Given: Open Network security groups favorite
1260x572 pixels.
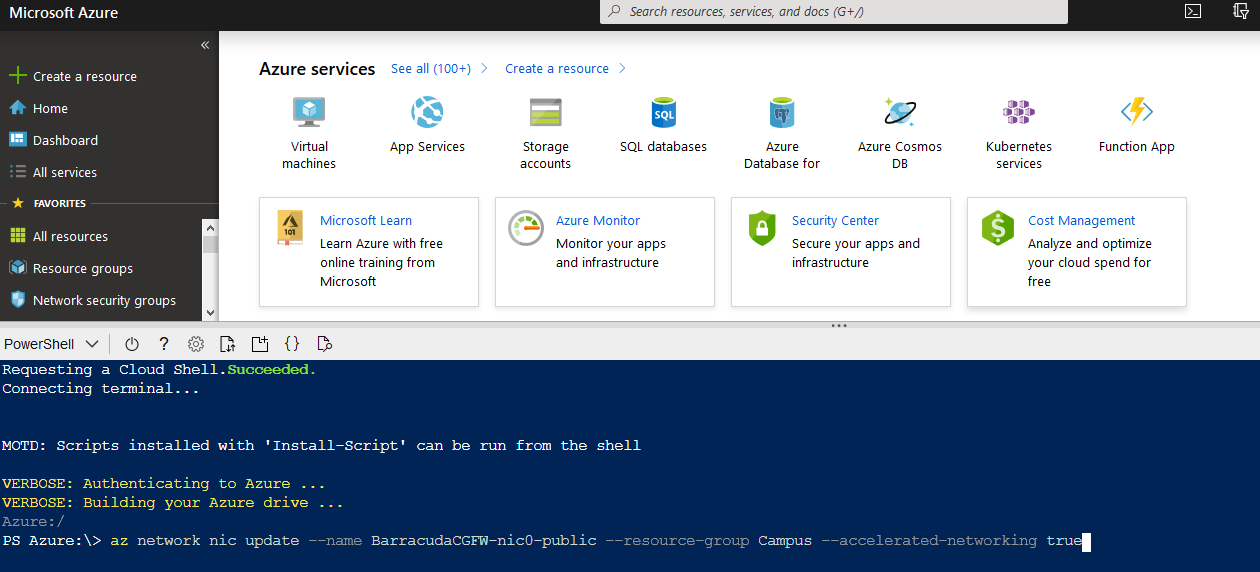Looking at the screenshot, I should tap(104, 300).
